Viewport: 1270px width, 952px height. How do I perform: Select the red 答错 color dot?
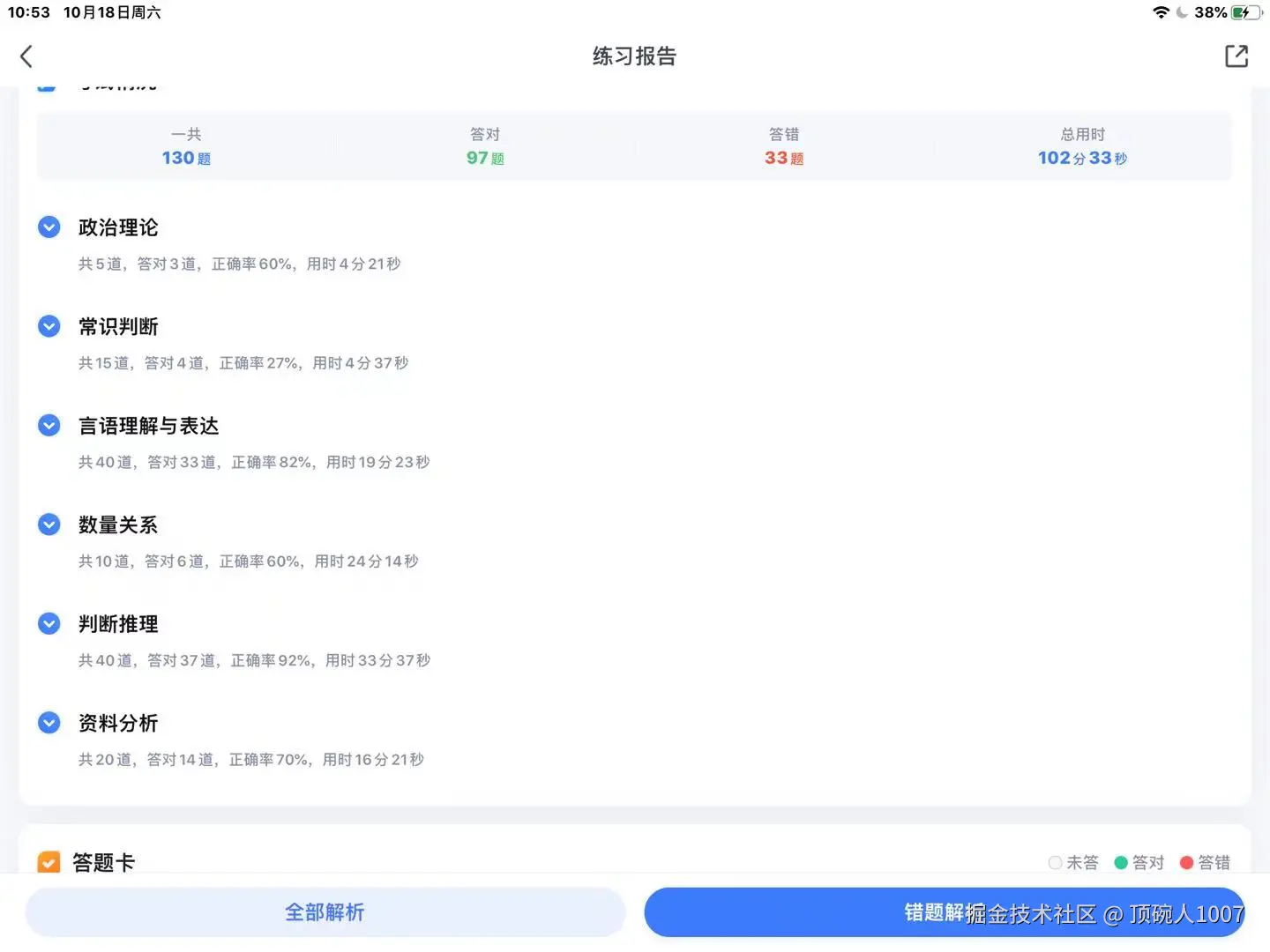1186,862
